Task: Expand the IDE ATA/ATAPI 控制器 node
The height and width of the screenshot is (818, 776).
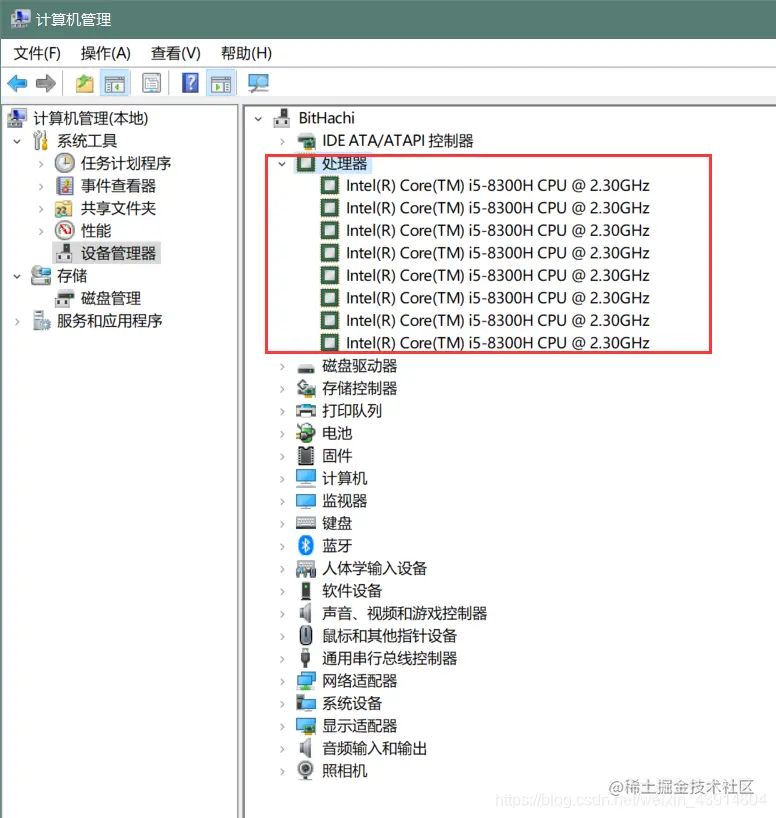Action: point(282,141)
